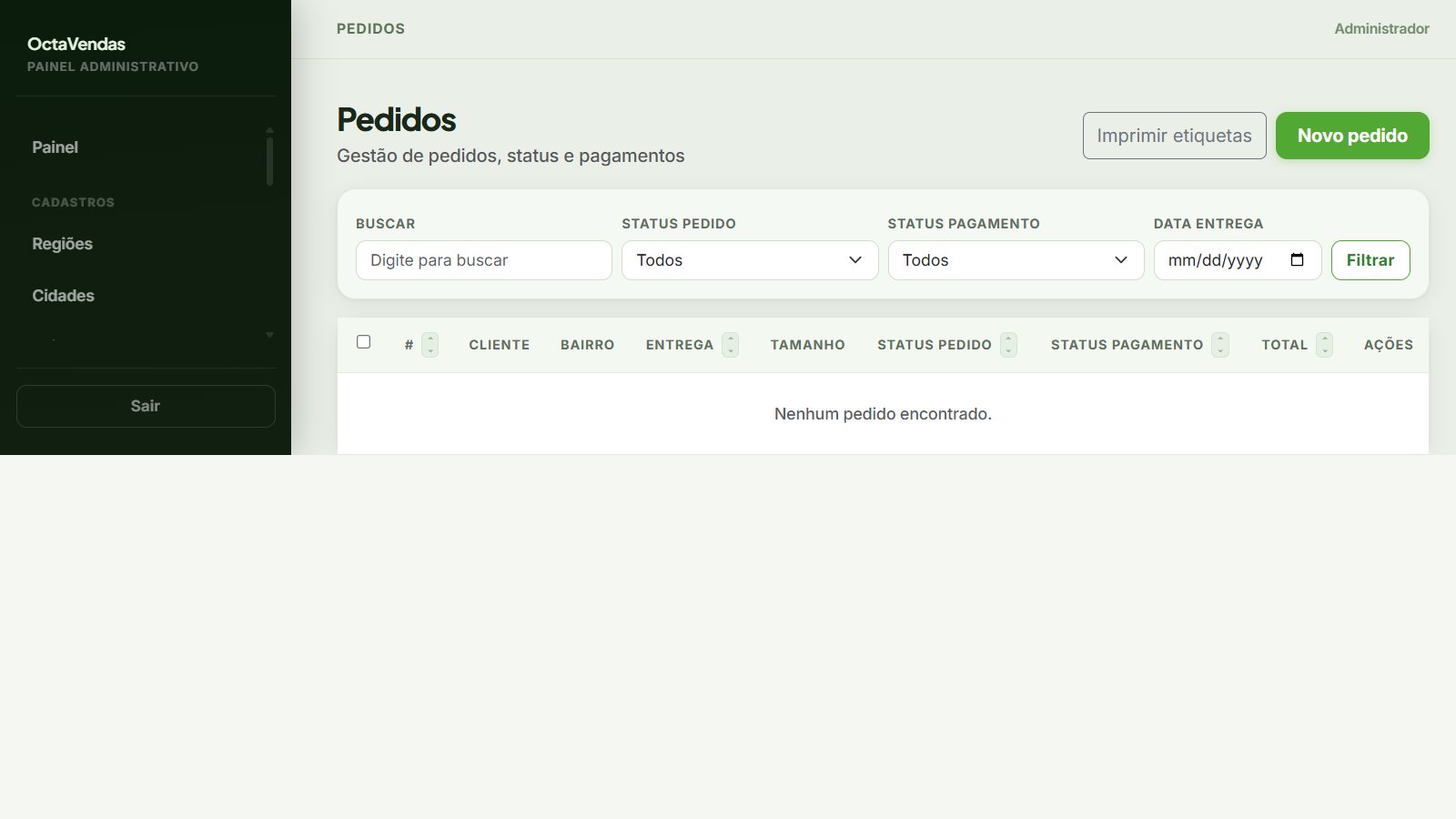Apply filters with the Filtrar button
This screenshot has width=1456, height=819.
[x=1370, y=259]
